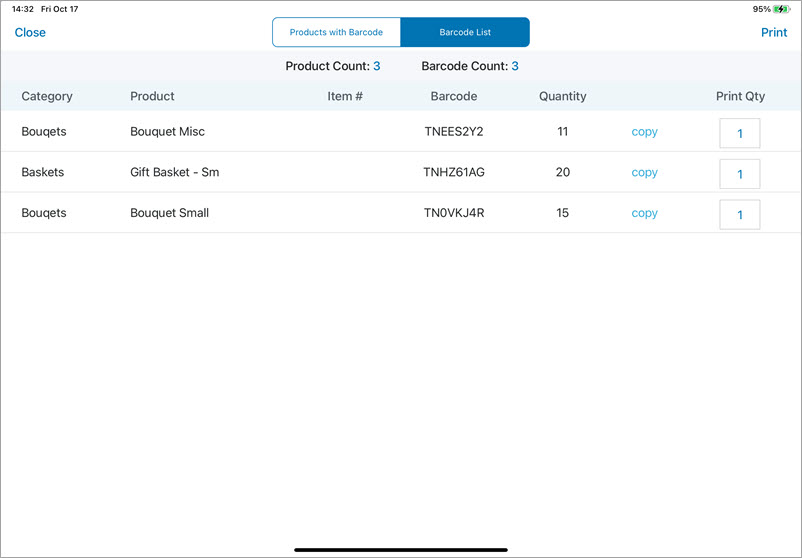Viewport: 802px width, 558px height.
Task: Click the 14:32 clock in status bar
Action: (x=23, y=9)
